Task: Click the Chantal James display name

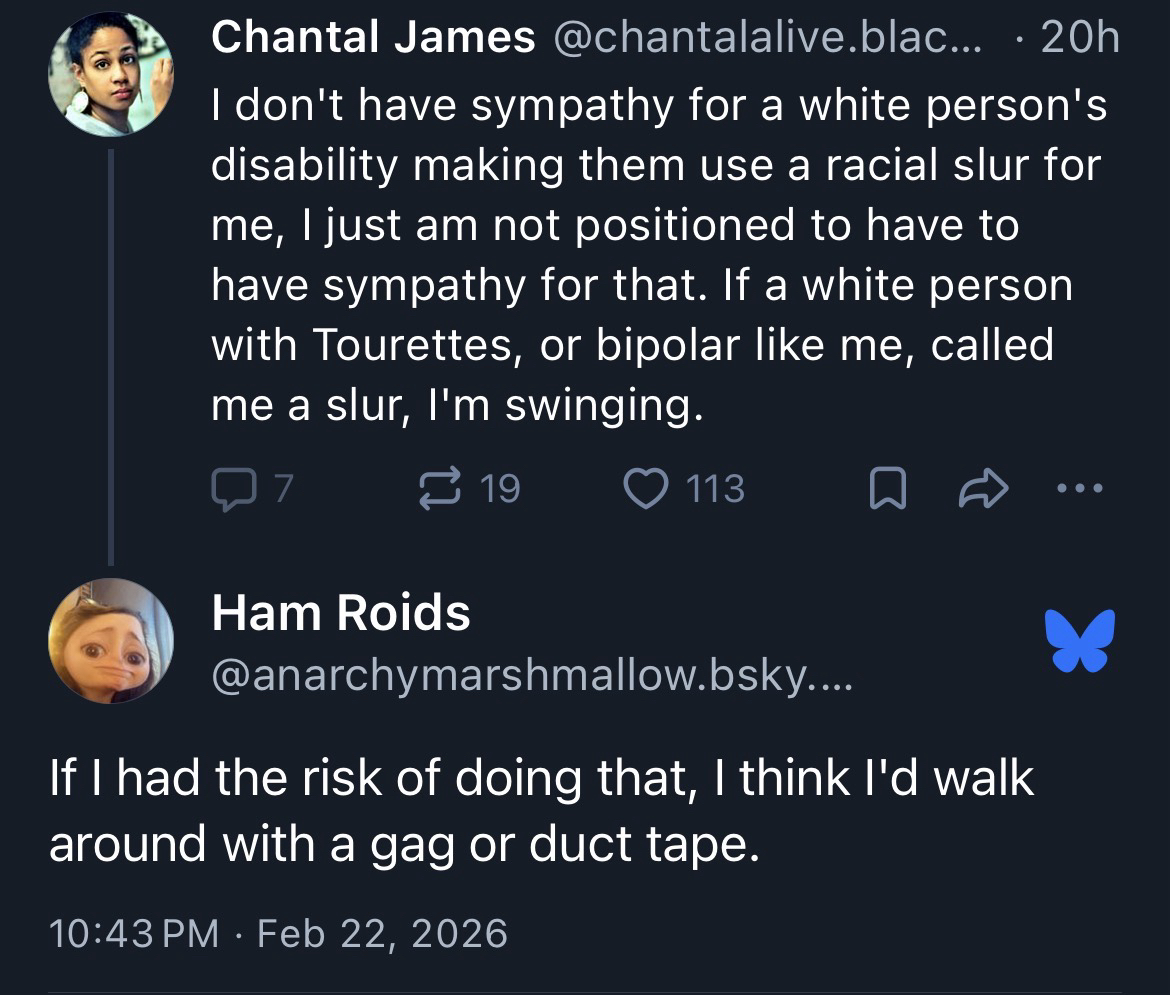Action: (374, 39)
